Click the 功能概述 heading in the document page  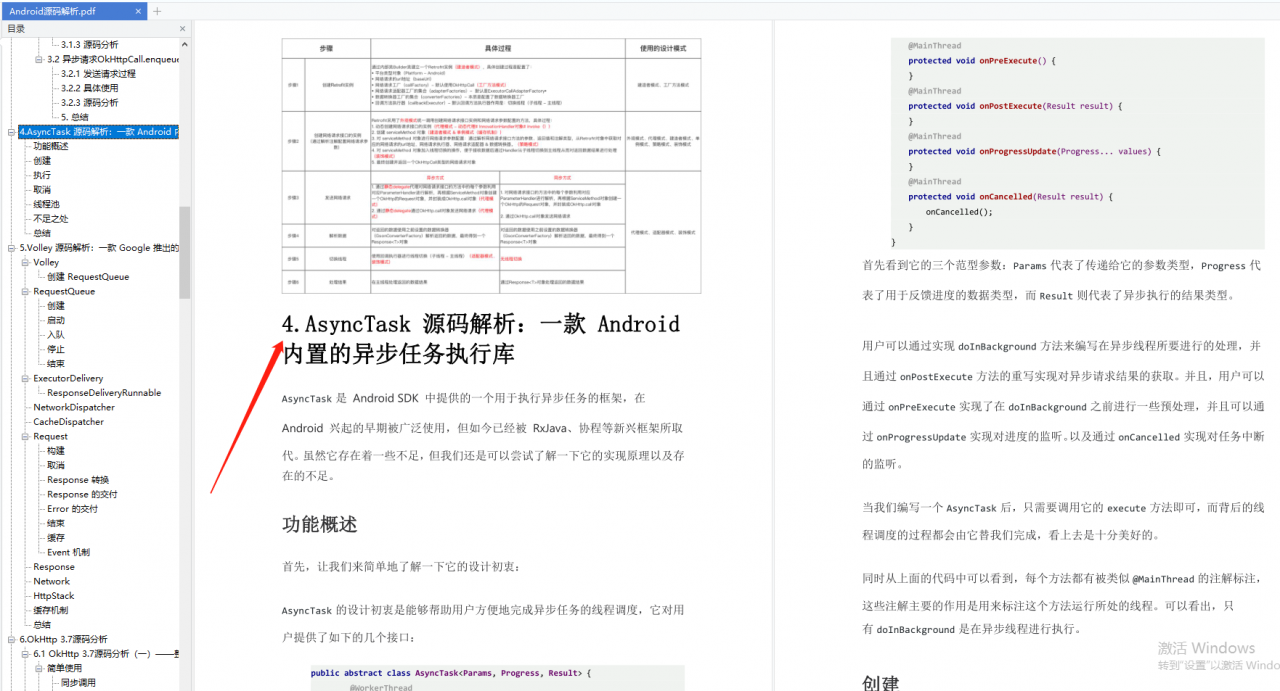pyautogui.click(x=319, y=524)
